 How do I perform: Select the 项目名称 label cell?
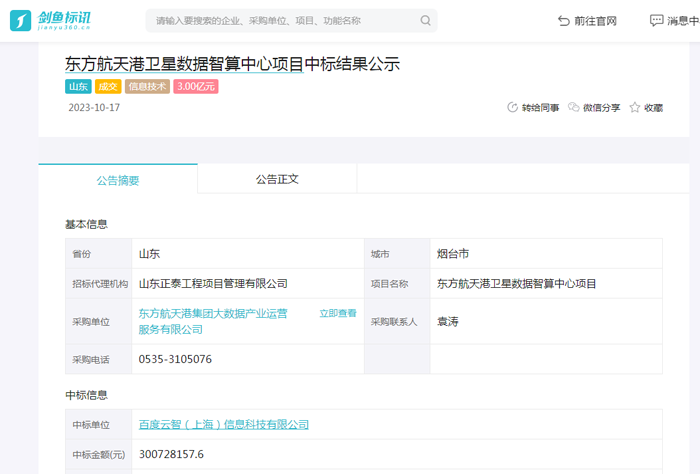click(397, 283)
